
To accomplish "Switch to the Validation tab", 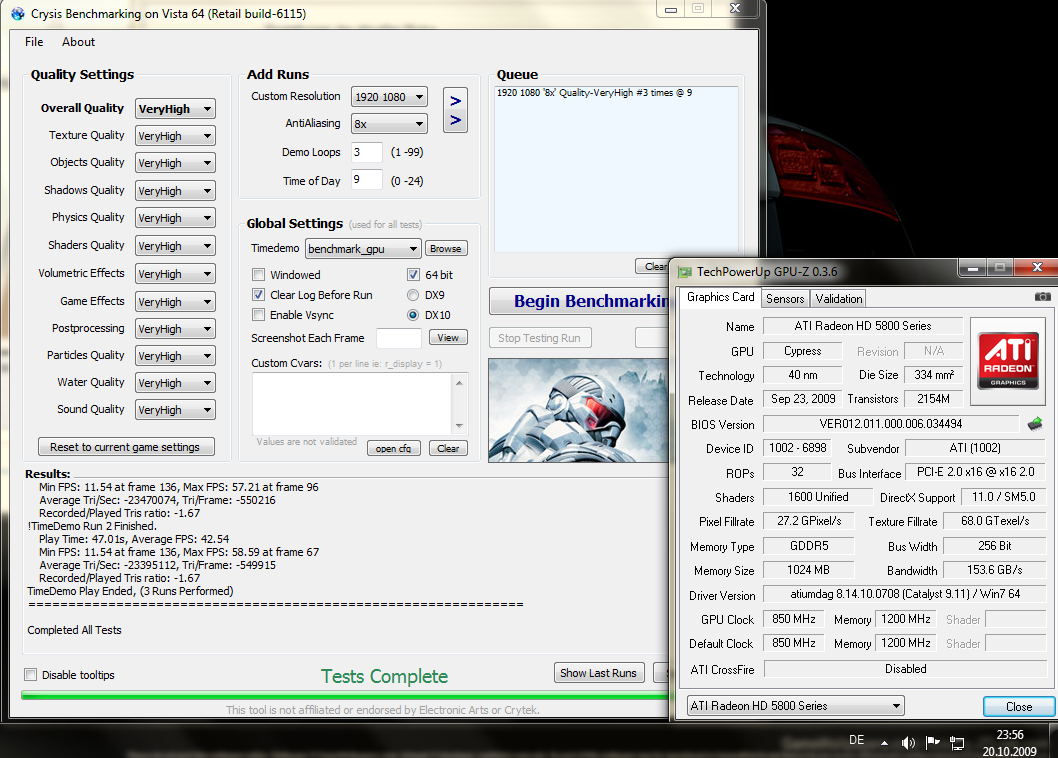I will coord(838,298).
